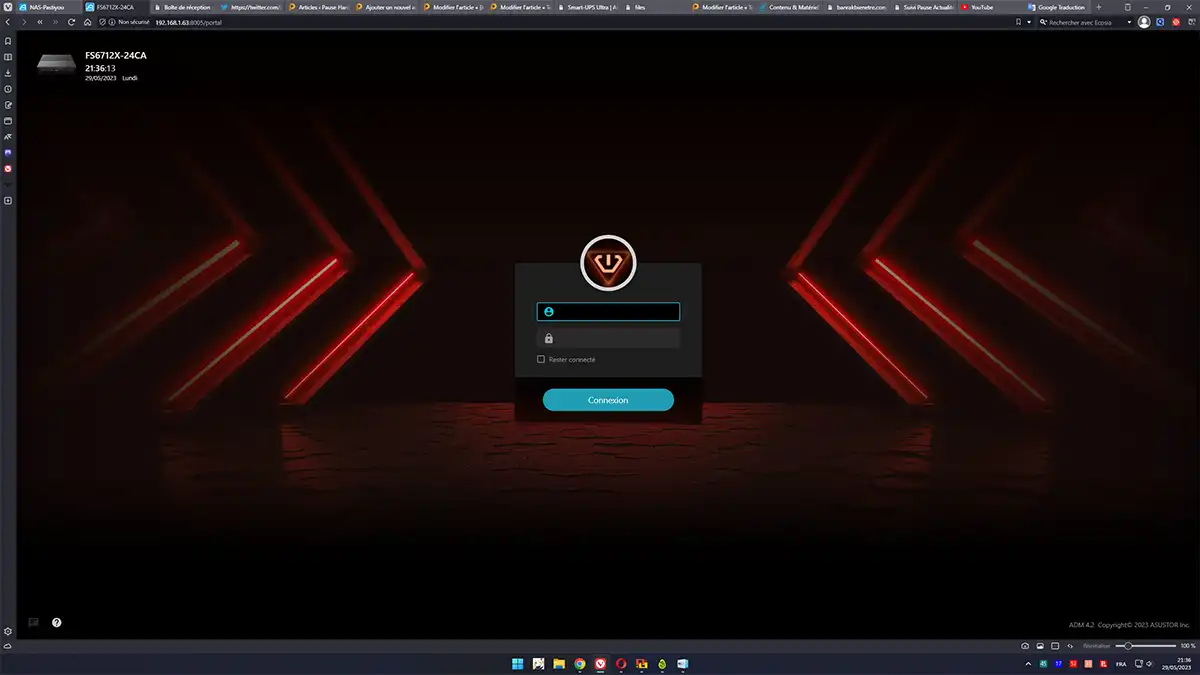Click the zoom slider in the status bar
This screenshot has height=675, width=1200.
coord(1128,646)
